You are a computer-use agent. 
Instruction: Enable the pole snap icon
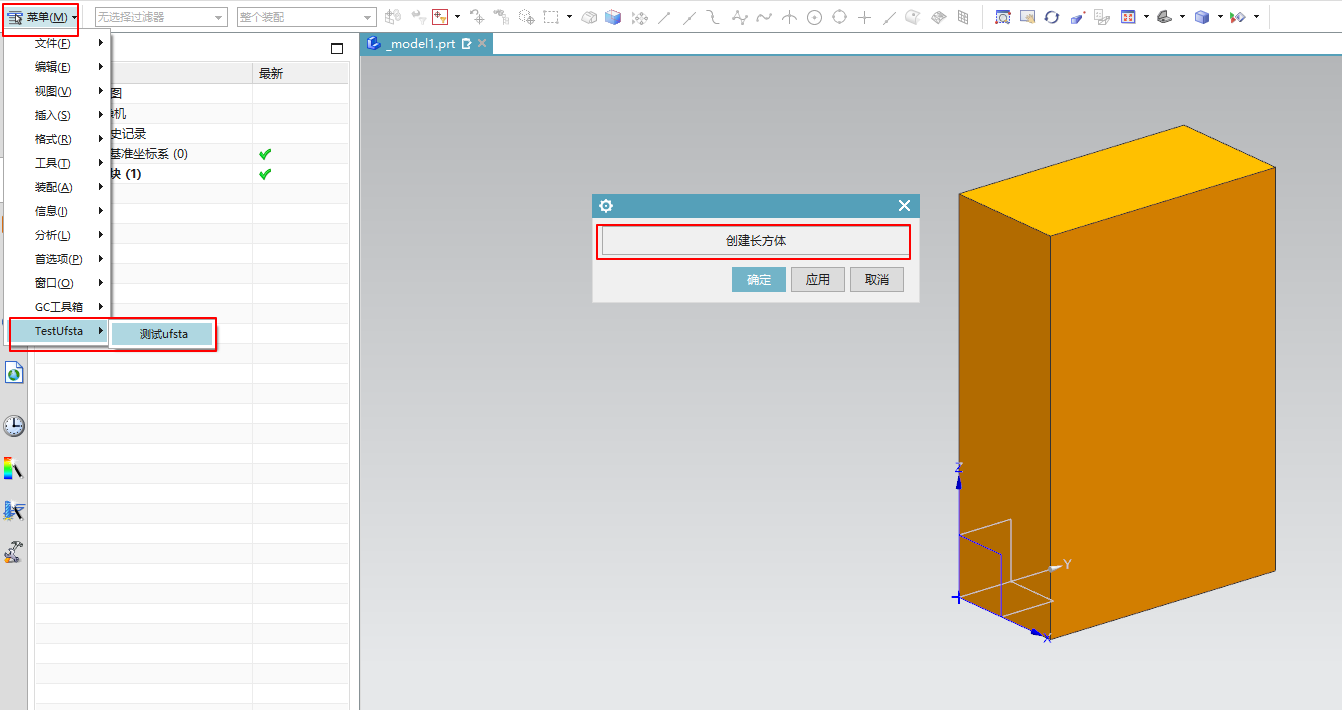tap(740, 17)
